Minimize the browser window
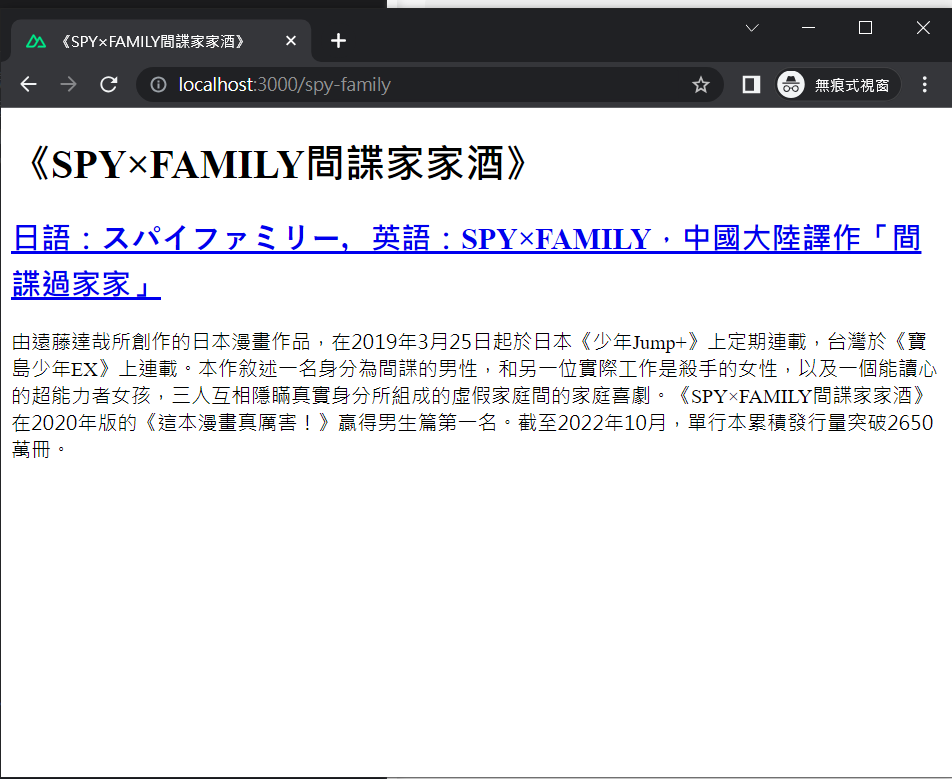Screen dimensions: 952x779 [808, 28]
